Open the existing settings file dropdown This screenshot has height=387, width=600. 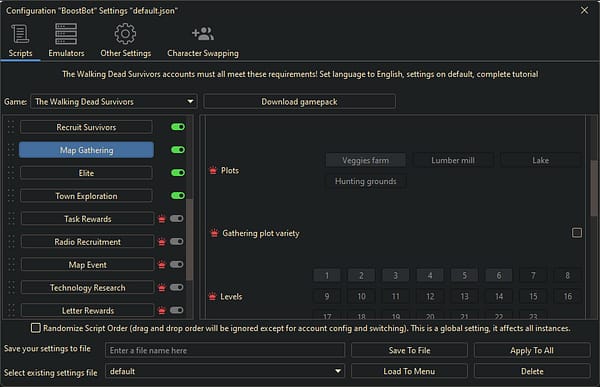point(225,371)
